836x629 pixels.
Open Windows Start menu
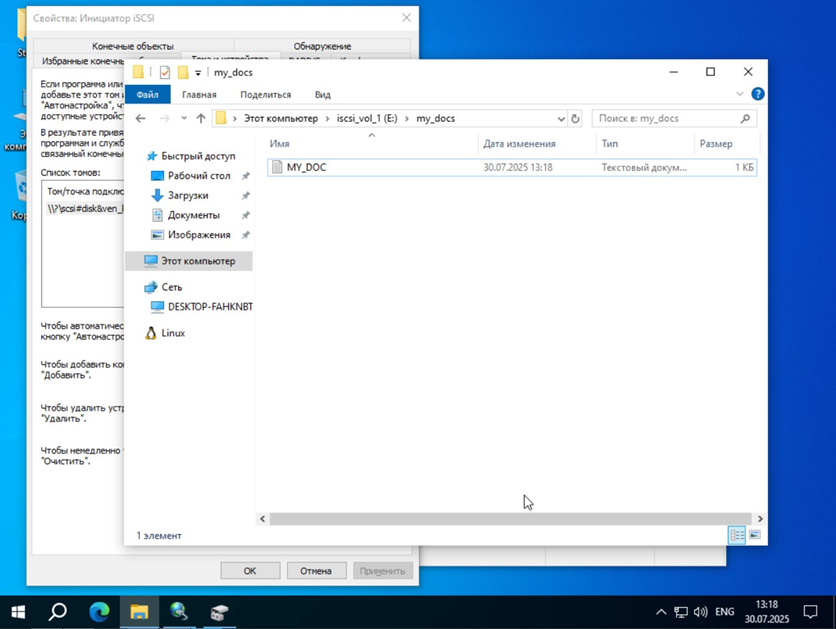[x=18, y=612]
